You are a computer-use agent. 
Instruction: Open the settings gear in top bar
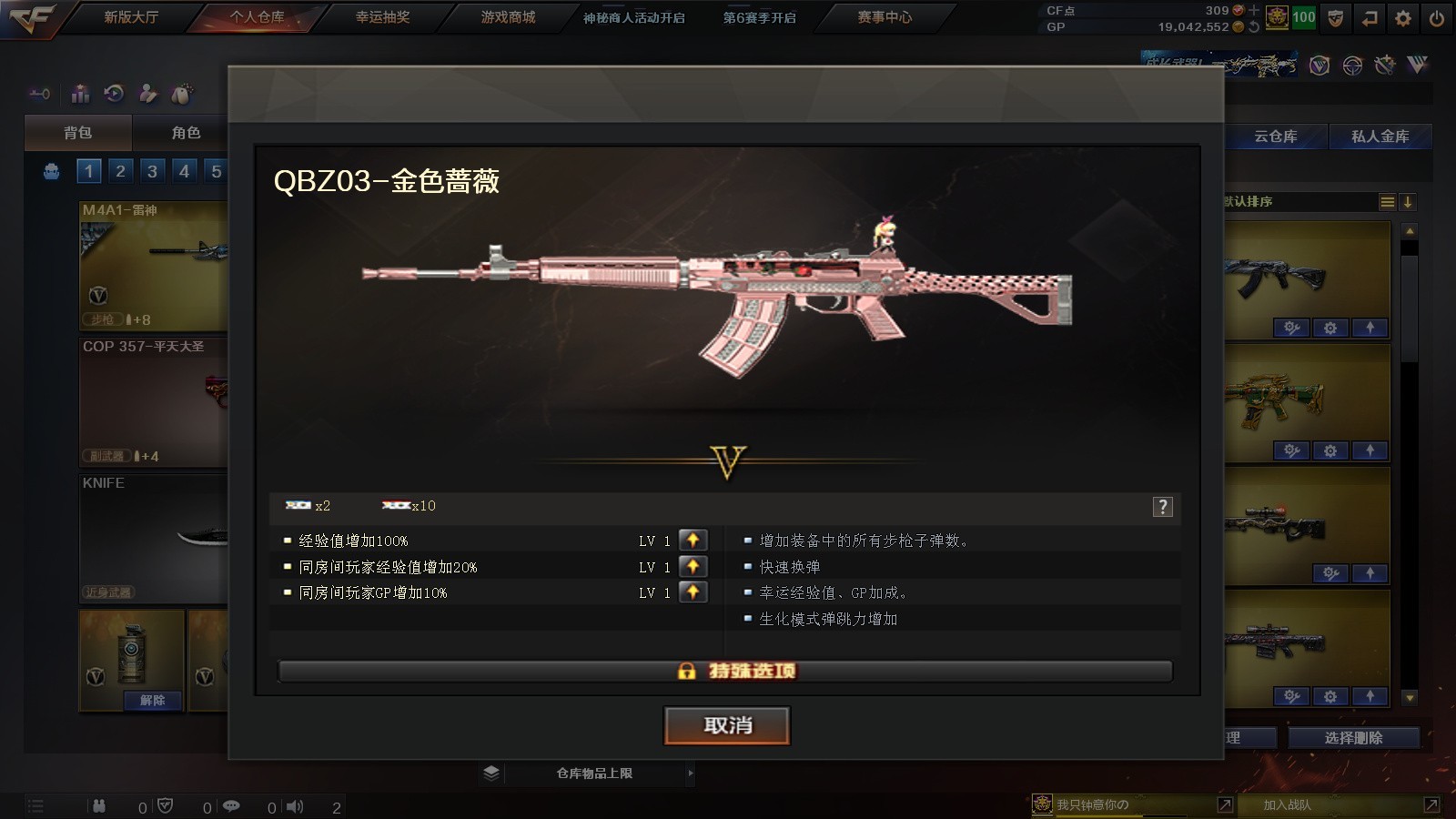coord(1403,17)
